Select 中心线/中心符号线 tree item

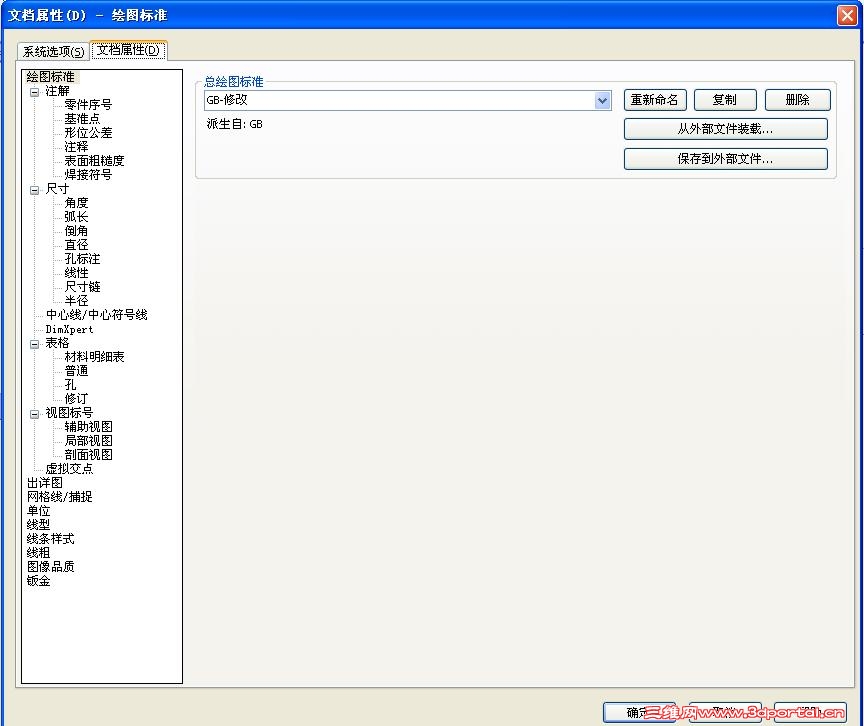tap(96, 315)
